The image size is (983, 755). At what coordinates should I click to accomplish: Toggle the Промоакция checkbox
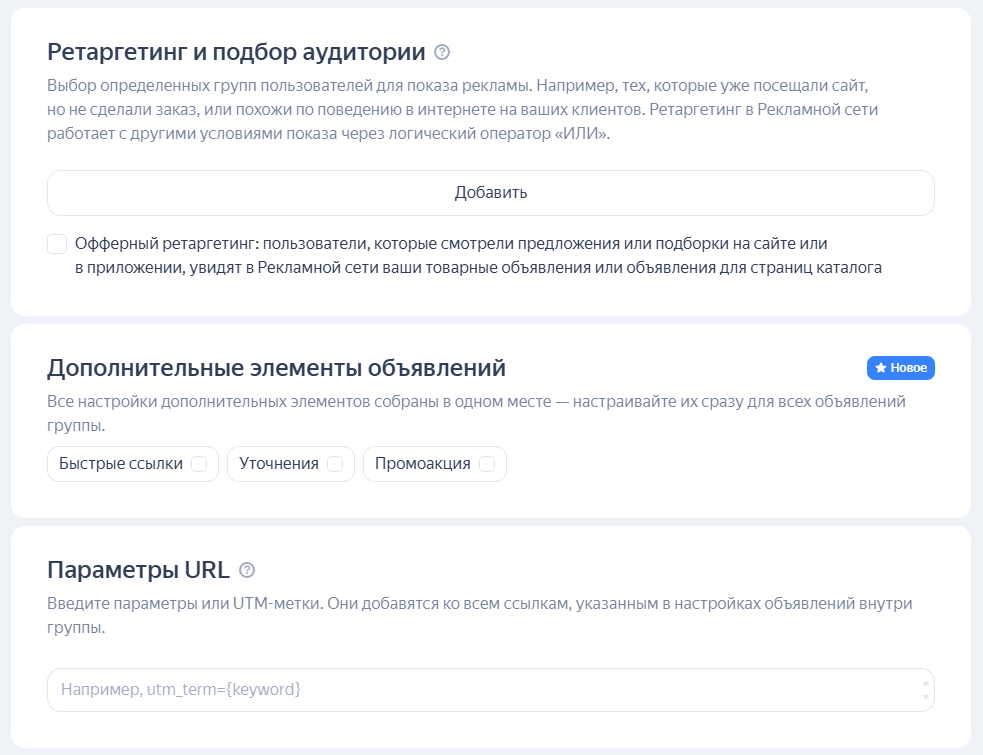point(487,464)
